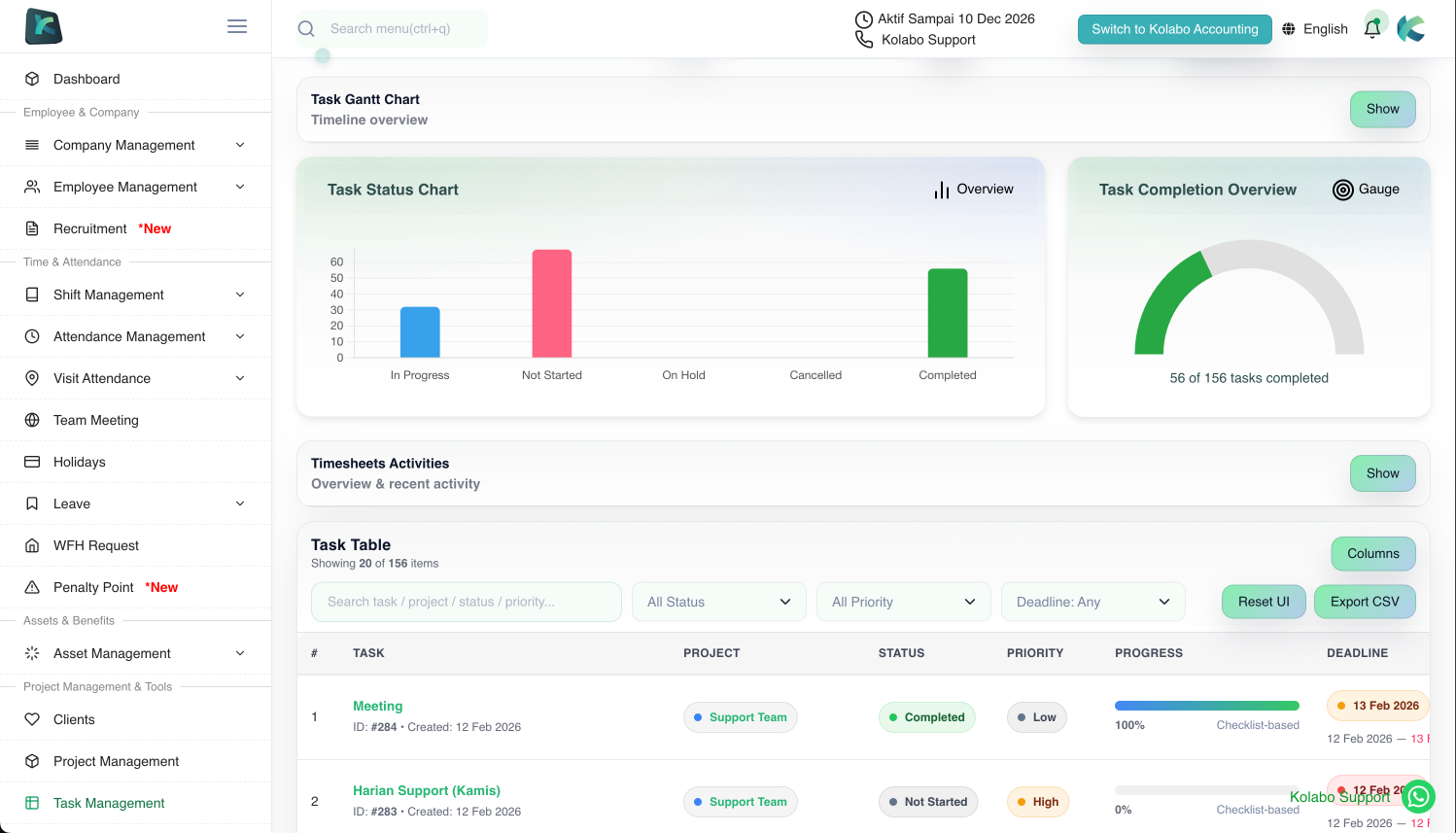Open the All Priority filter dropdown
This screenshot has width=1456, height=833.
[x=904, y=602]
